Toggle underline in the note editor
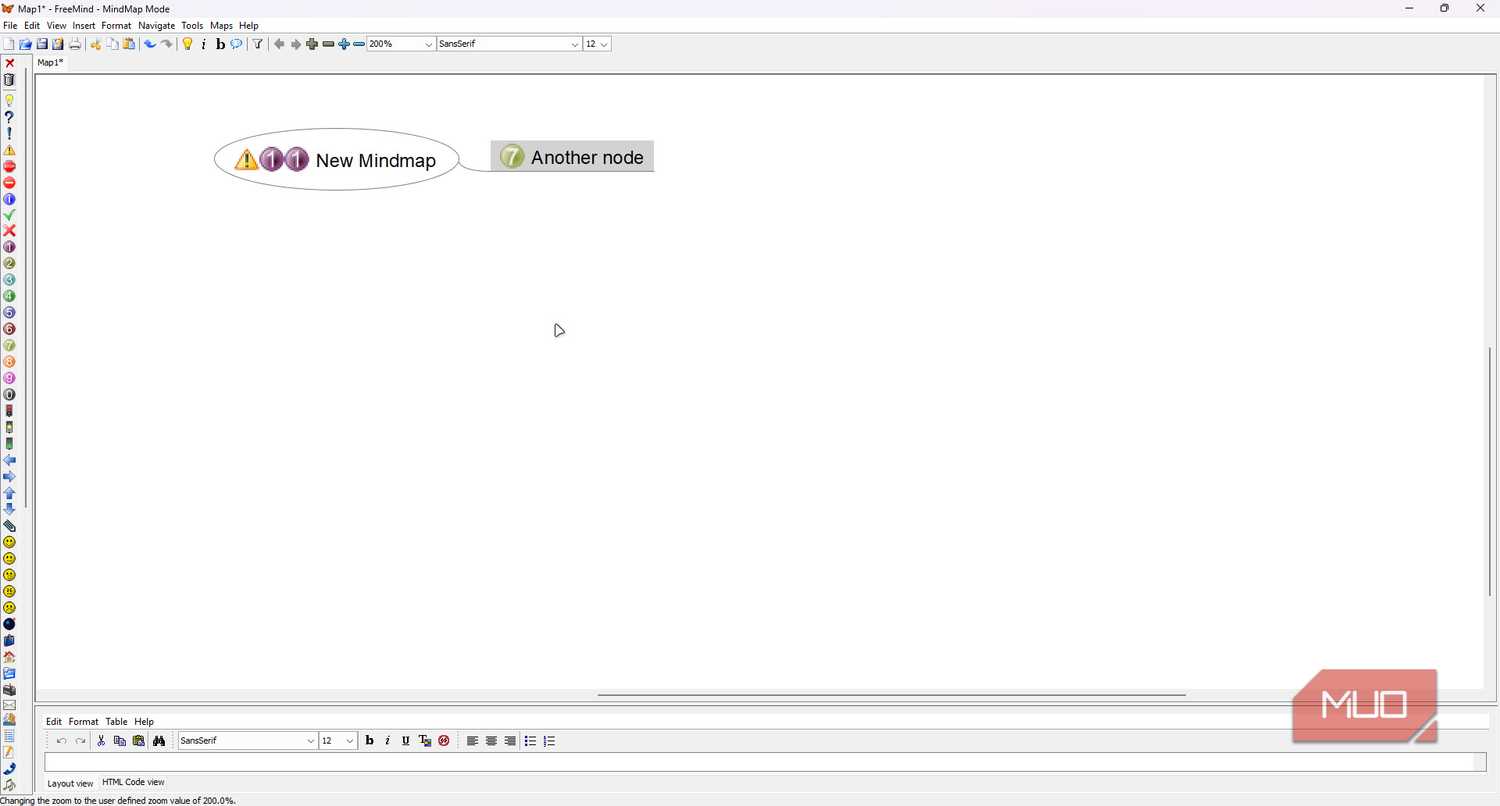The width and height of the screenshot is (1500, 806). [x=405, y=741]
